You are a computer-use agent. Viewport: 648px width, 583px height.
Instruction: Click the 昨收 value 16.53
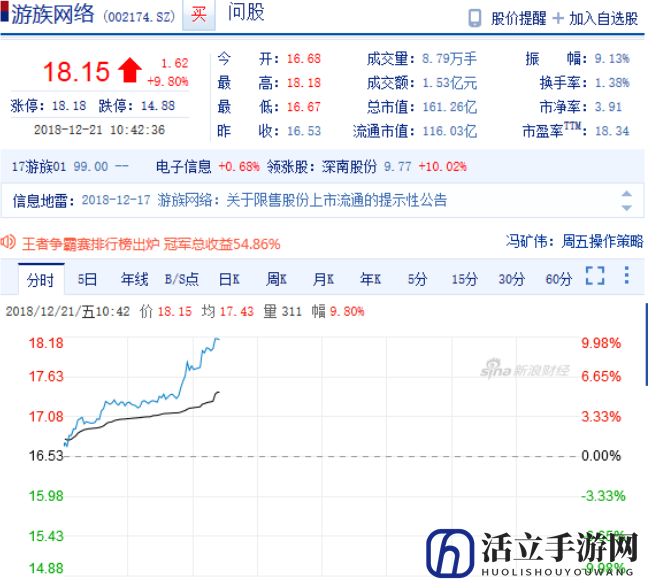point(304,131)
